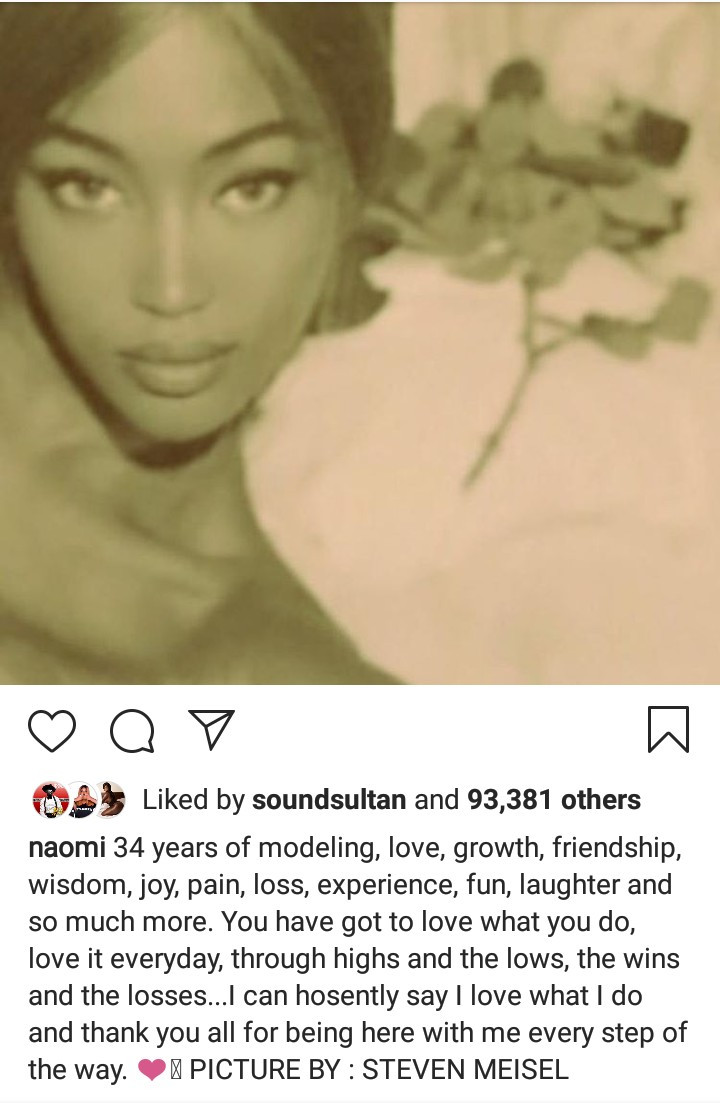
Task: Click the 'Liked by' label text
Action: click(193, 800)
